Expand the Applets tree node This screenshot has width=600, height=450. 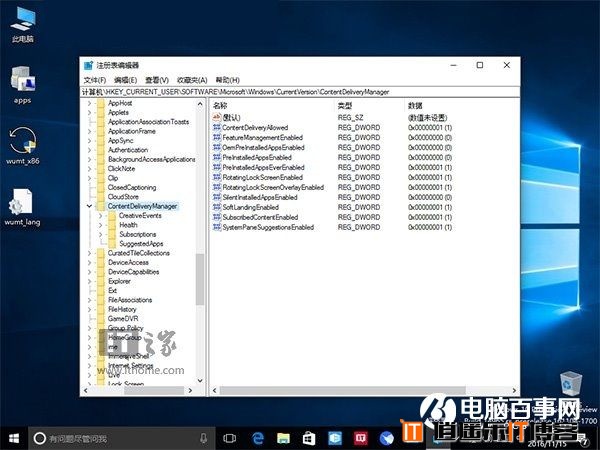click(x=89, y=112)
